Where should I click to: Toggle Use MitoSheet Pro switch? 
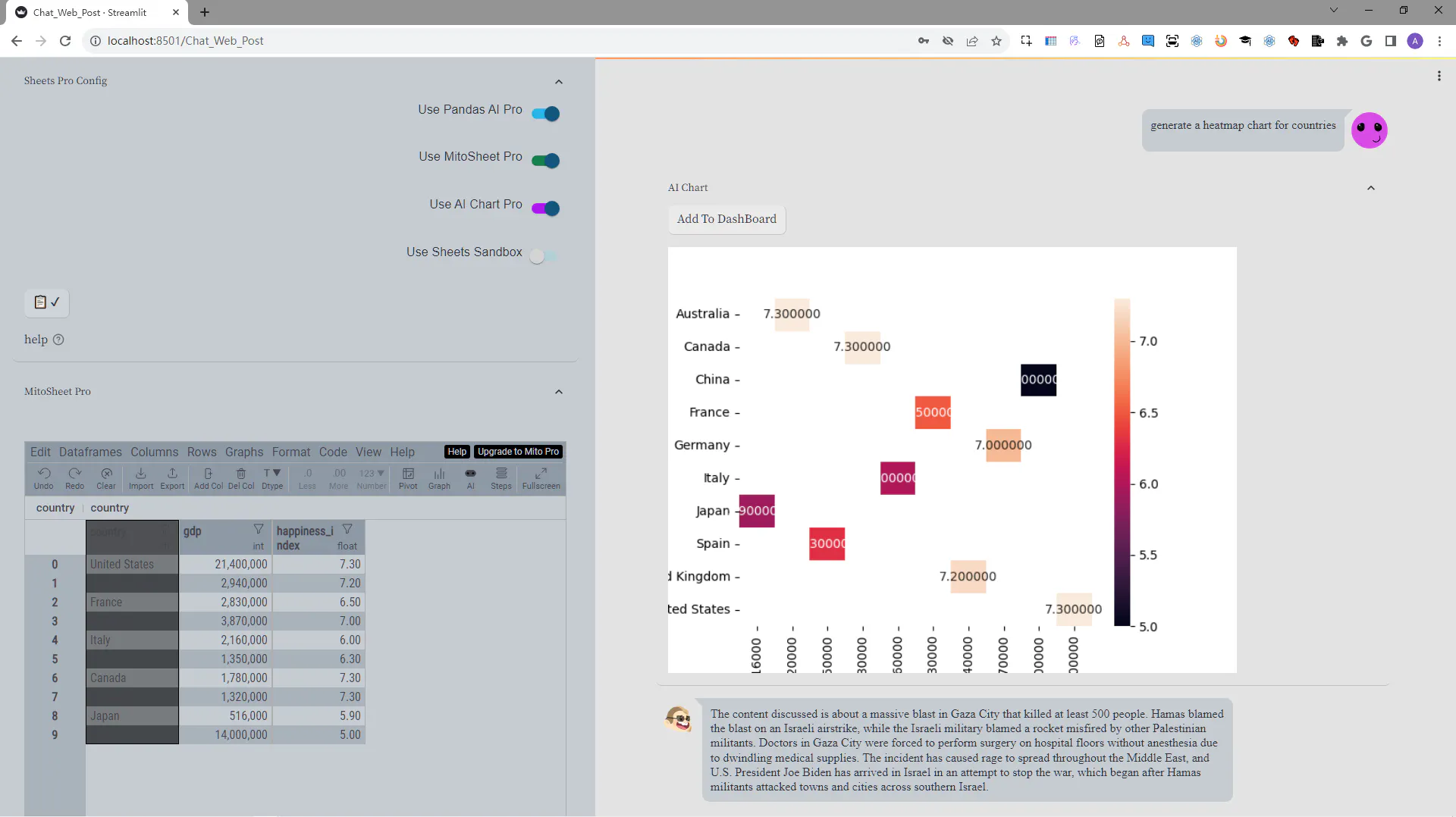546,161
